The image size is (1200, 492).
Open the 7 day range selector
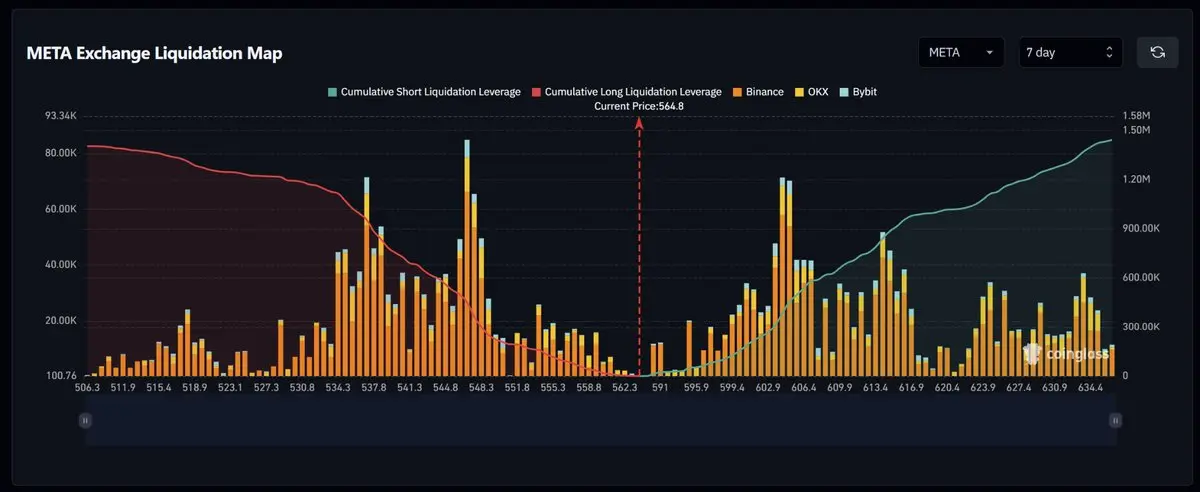tap(1071, 52)
